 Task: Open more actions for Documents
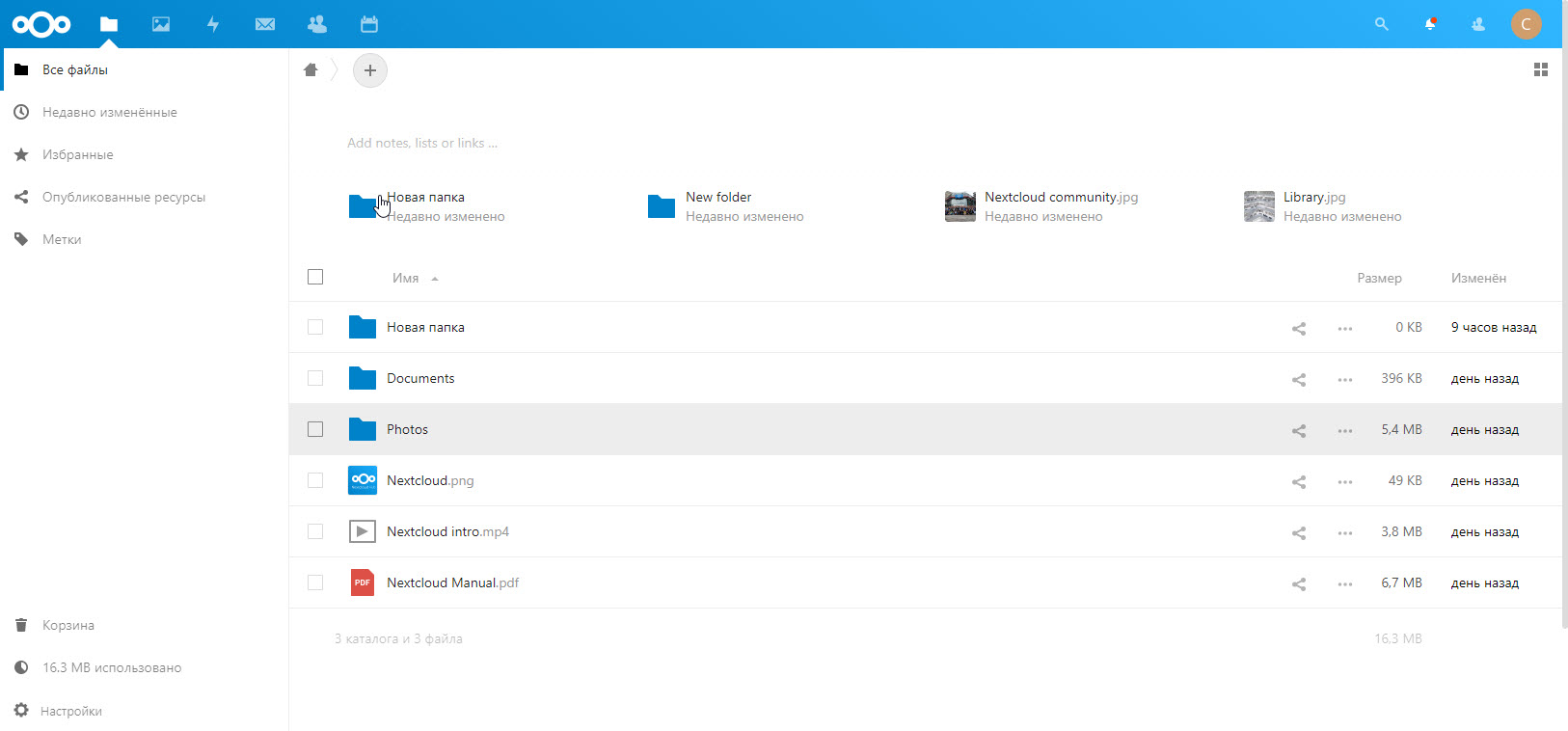pos(1345,380)
